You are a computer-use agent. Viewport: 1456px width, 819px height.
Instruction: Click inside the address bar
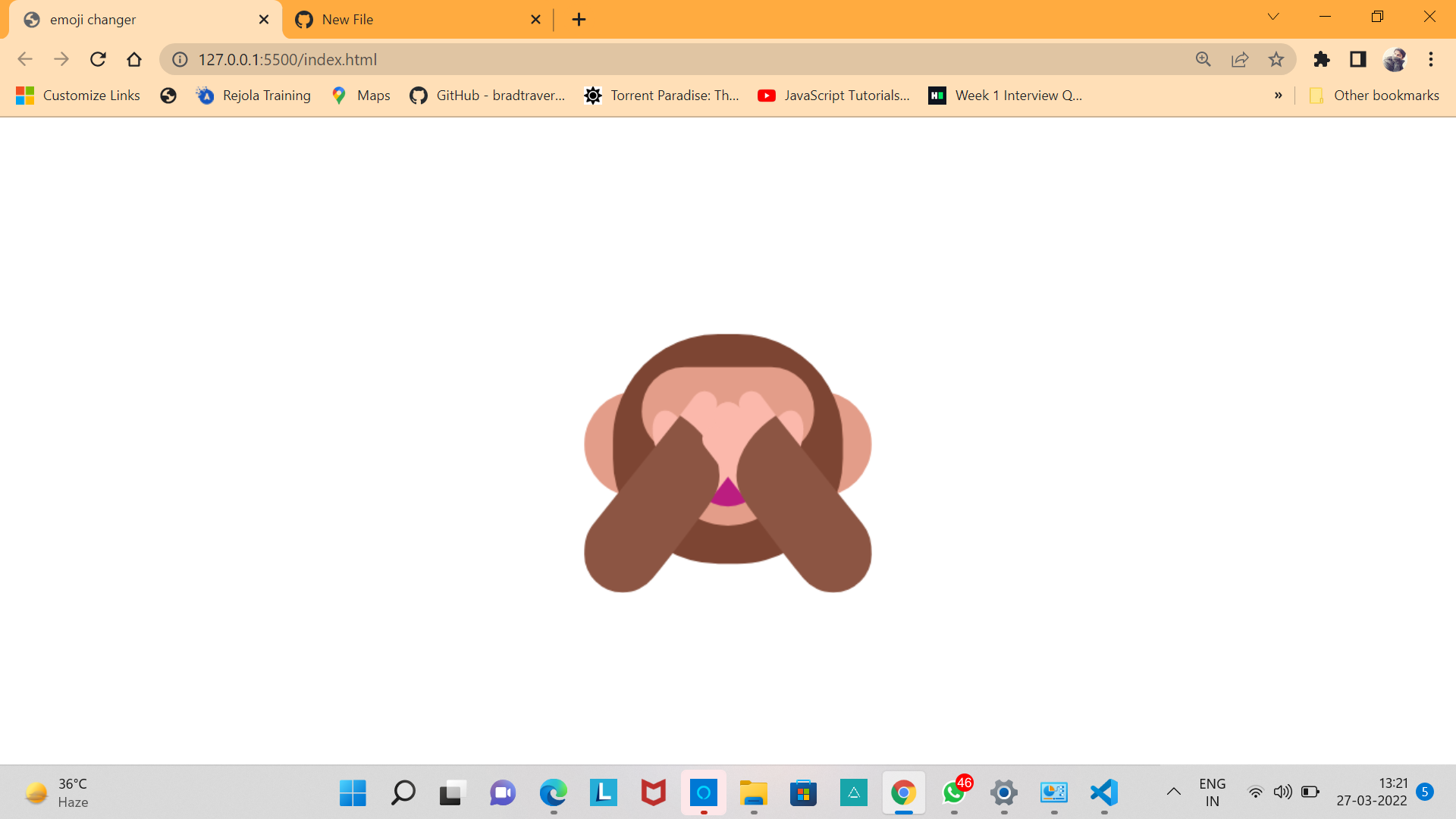click(531, 59)
